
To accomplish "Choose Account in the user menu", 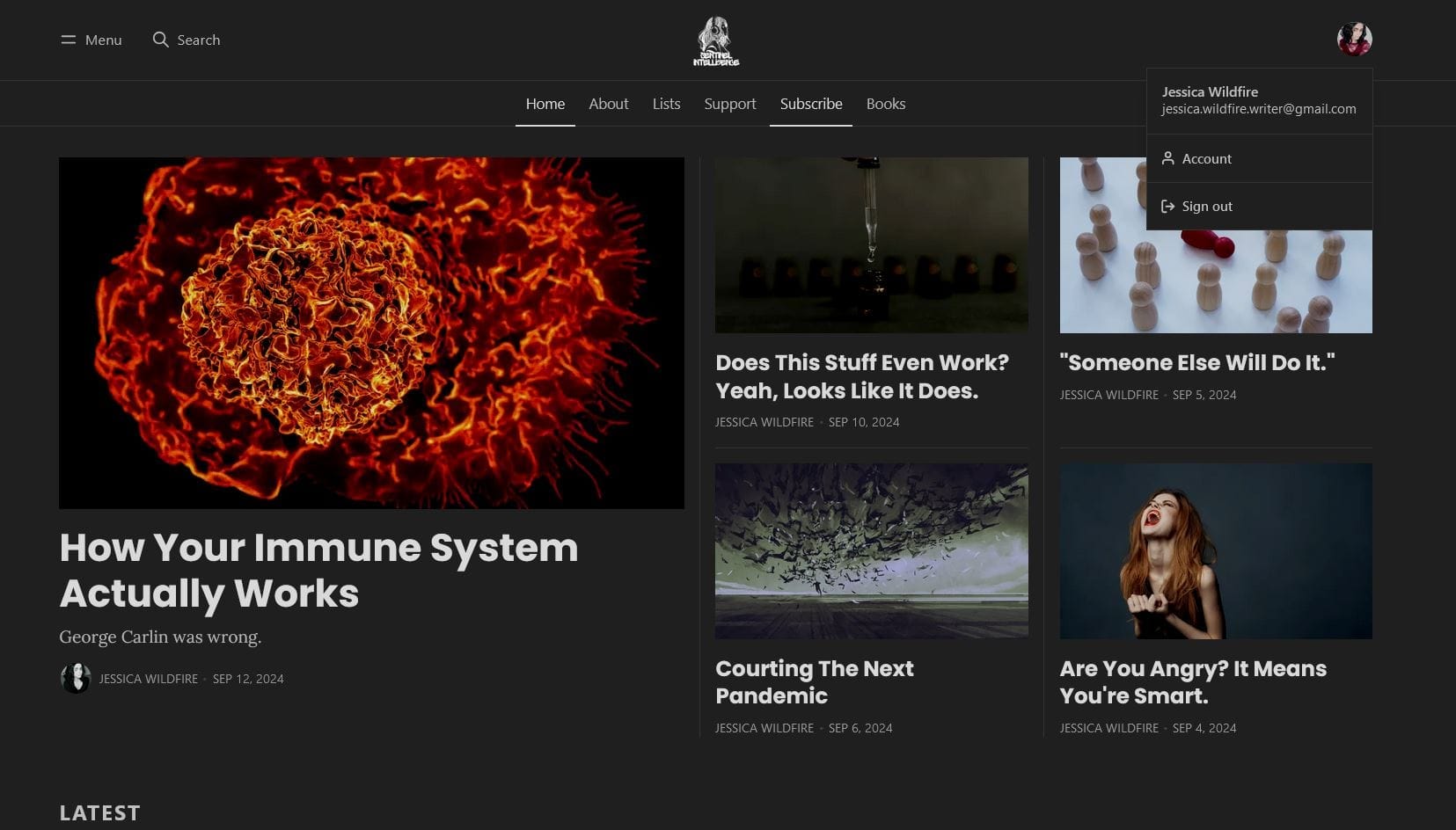I will pyautogui.click(x=1259, y=158).
